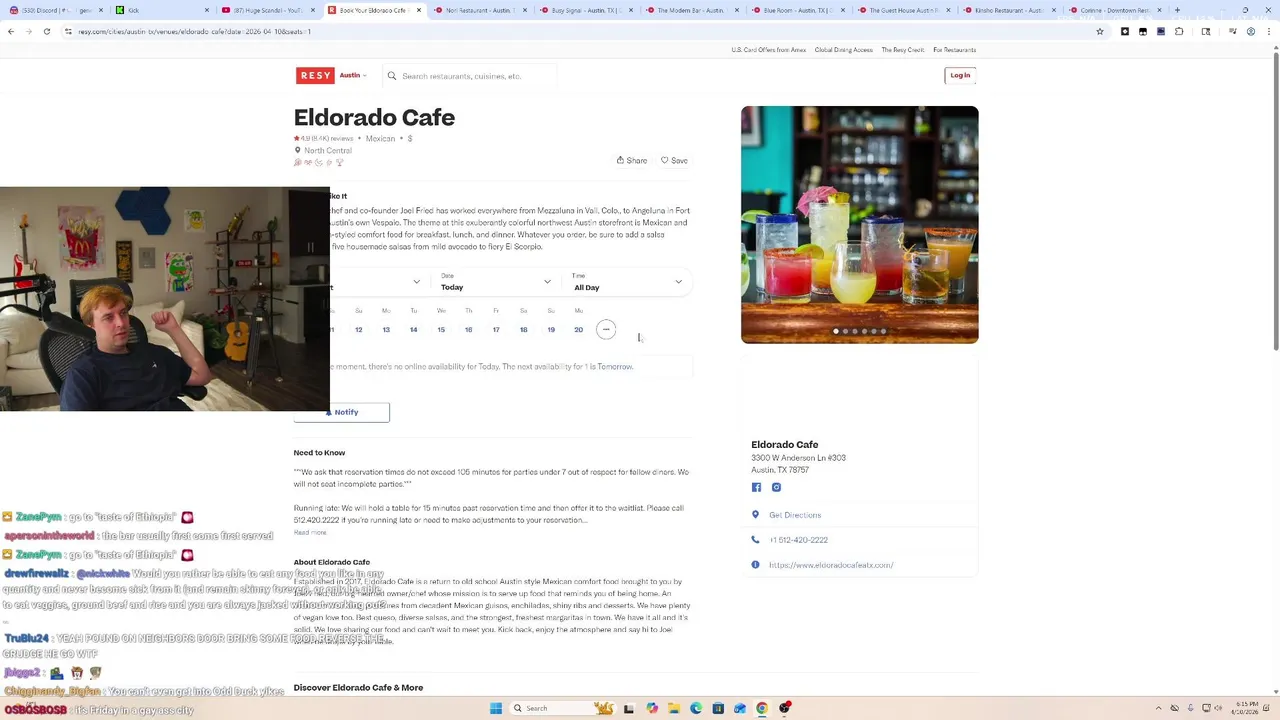Select date 15 in the calendar row

click(441, 329)
